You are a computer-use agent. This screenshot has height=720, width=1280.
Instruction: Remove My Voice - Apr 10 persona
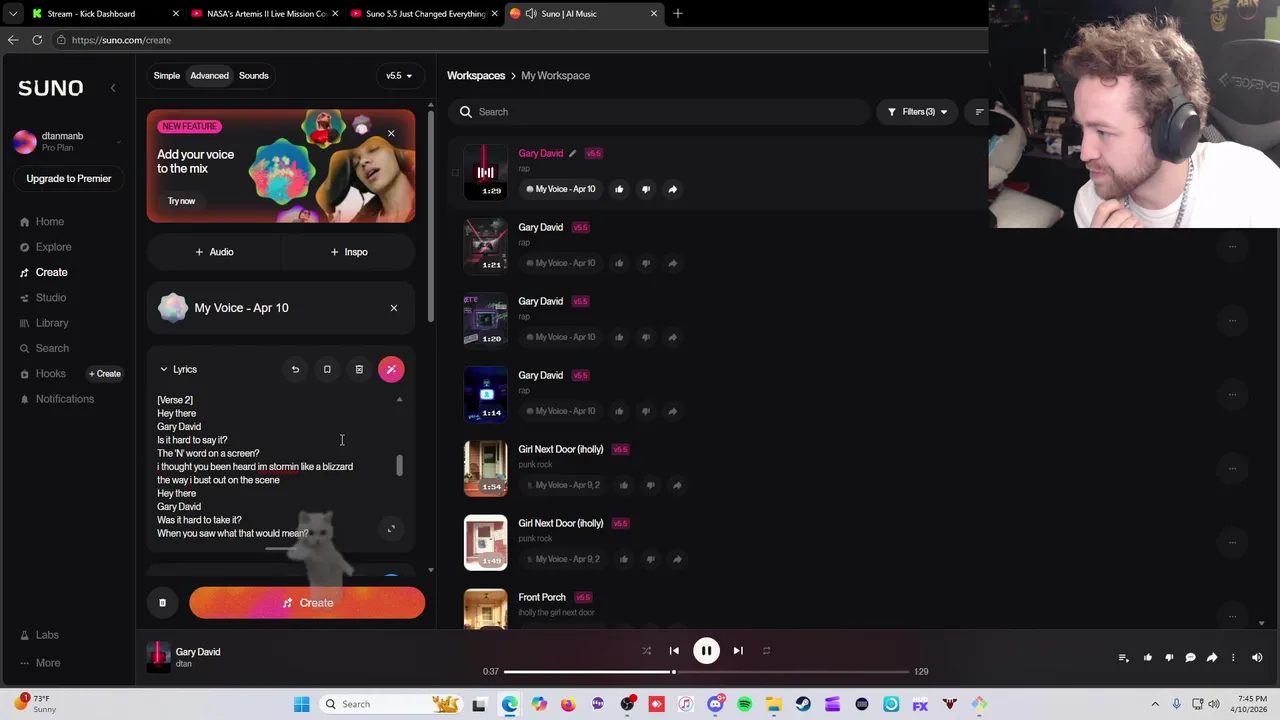pos(393,308)
